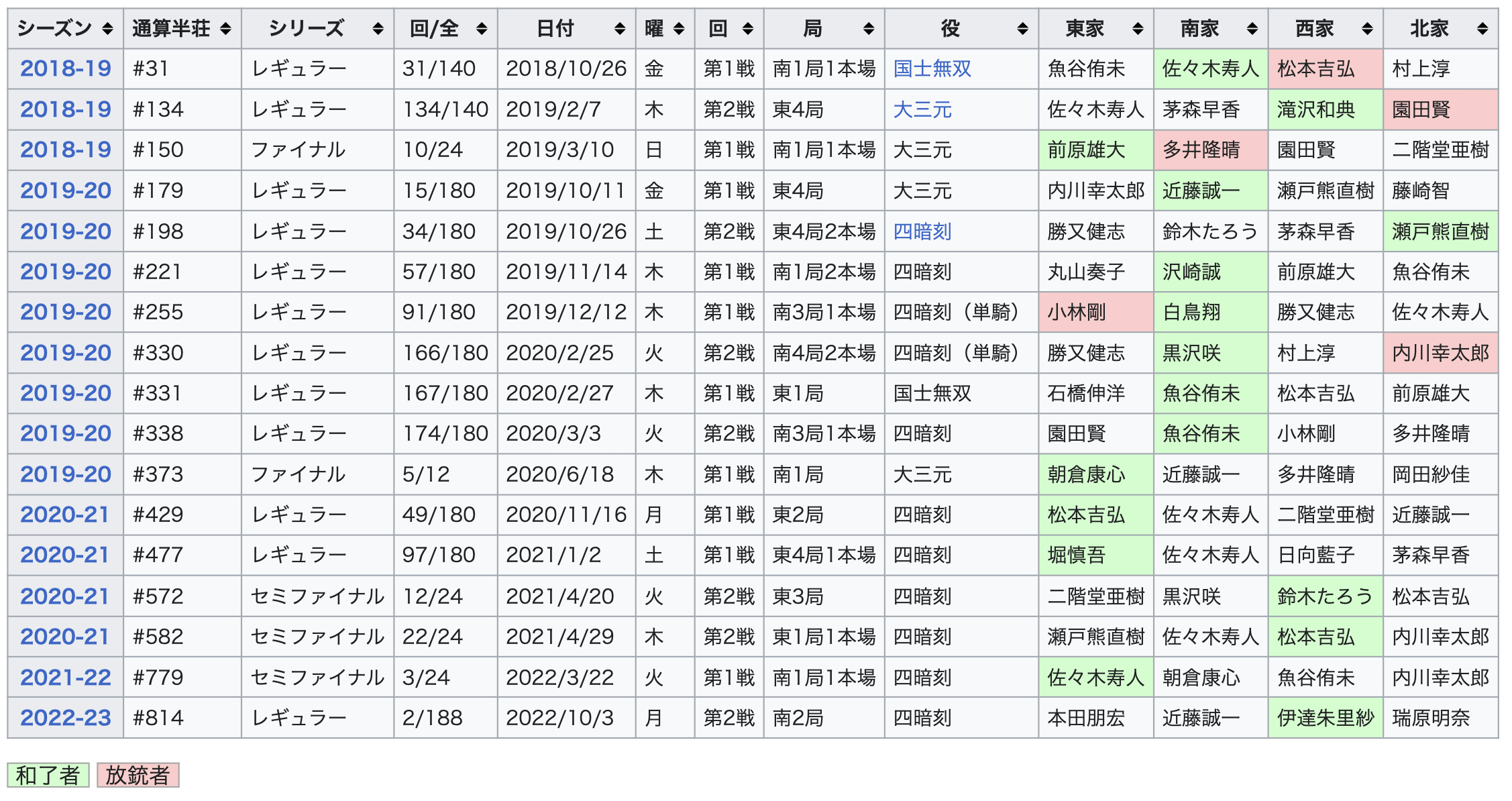Select green cell 朝倉康心 in row #373
Viewport: 1512px width, 801px height.
click(1096, 474)
